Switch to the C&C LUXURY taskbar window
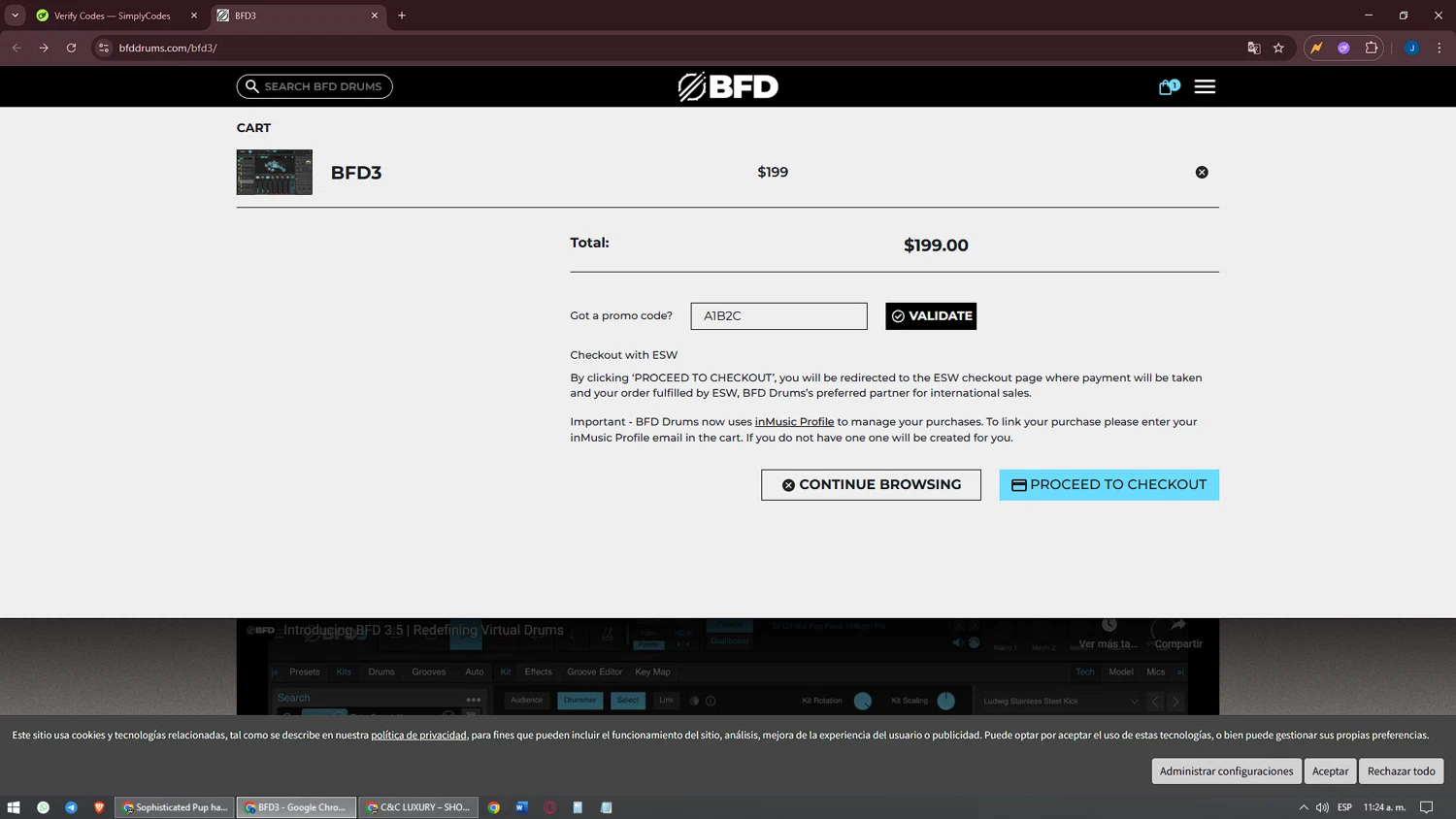Viewport: 1456px width, 819px height. (418, 807)
